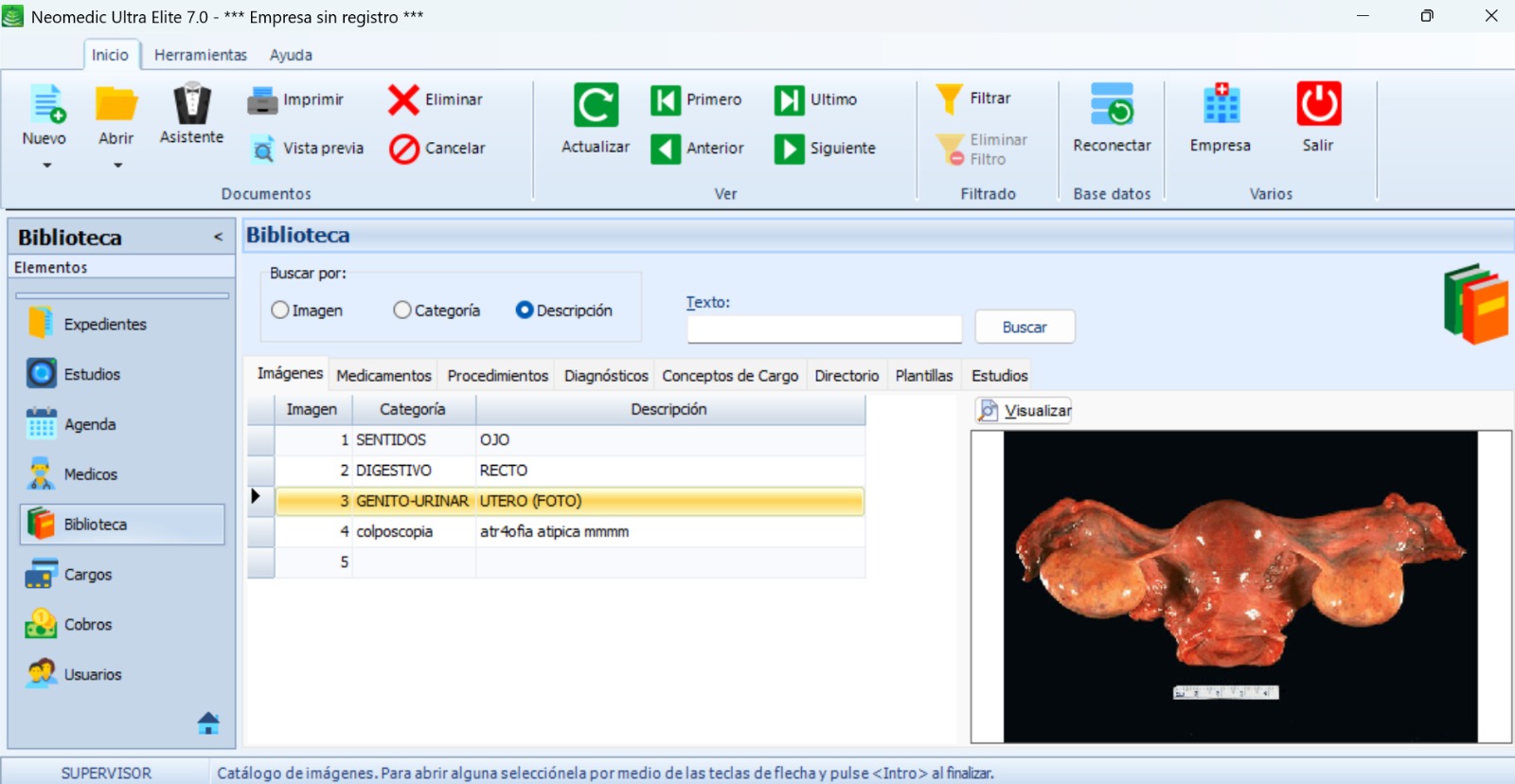
Task: Go to Siguiente record
Action: pos(789,149)
